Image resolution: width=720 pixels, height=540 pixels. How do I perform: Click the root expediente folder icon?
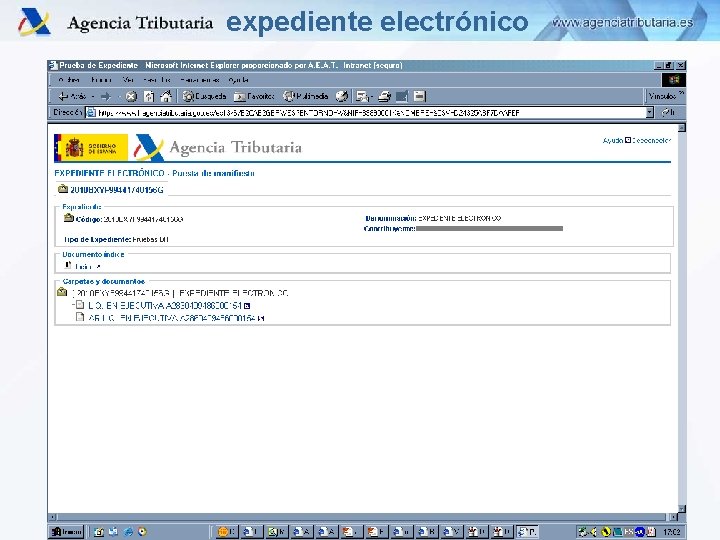62,292
